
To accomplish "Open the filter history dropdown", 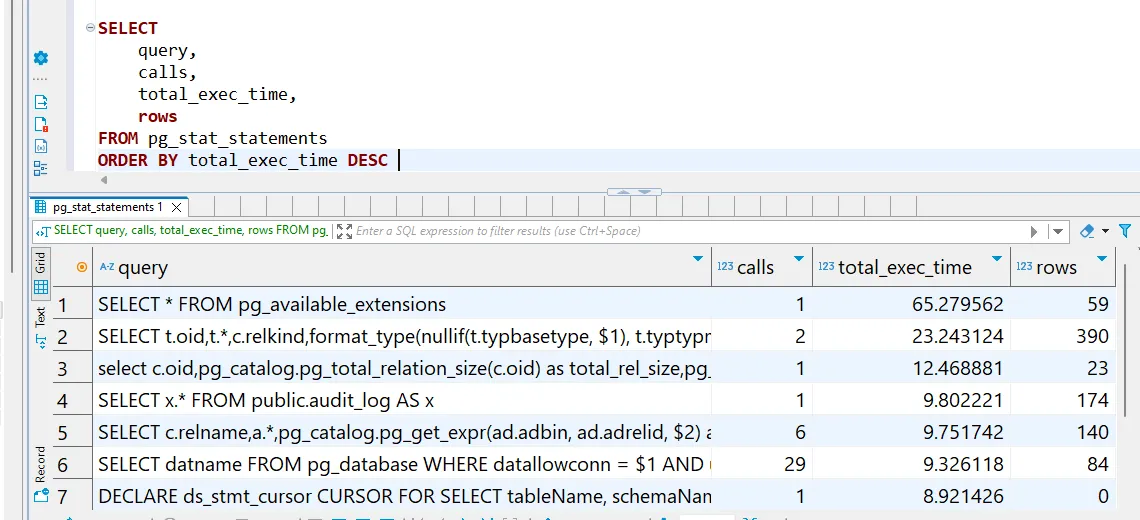I will tap(1056, 231).
